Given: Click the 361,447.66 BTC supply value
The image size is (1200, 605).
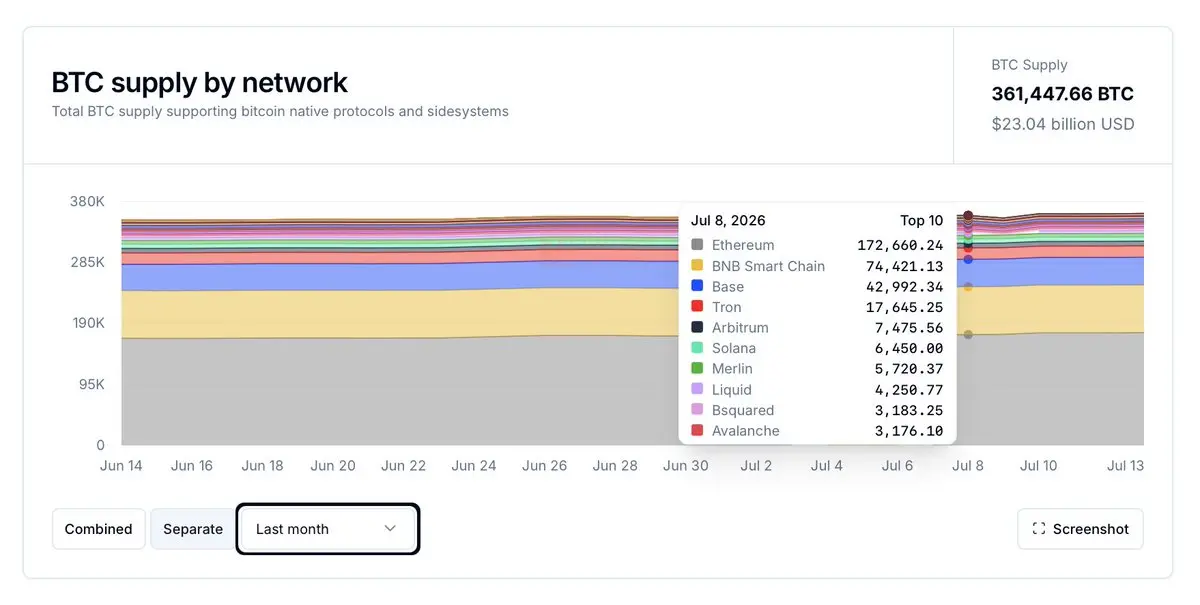Looking at the screenshot, I should [x=1062, y=94].
